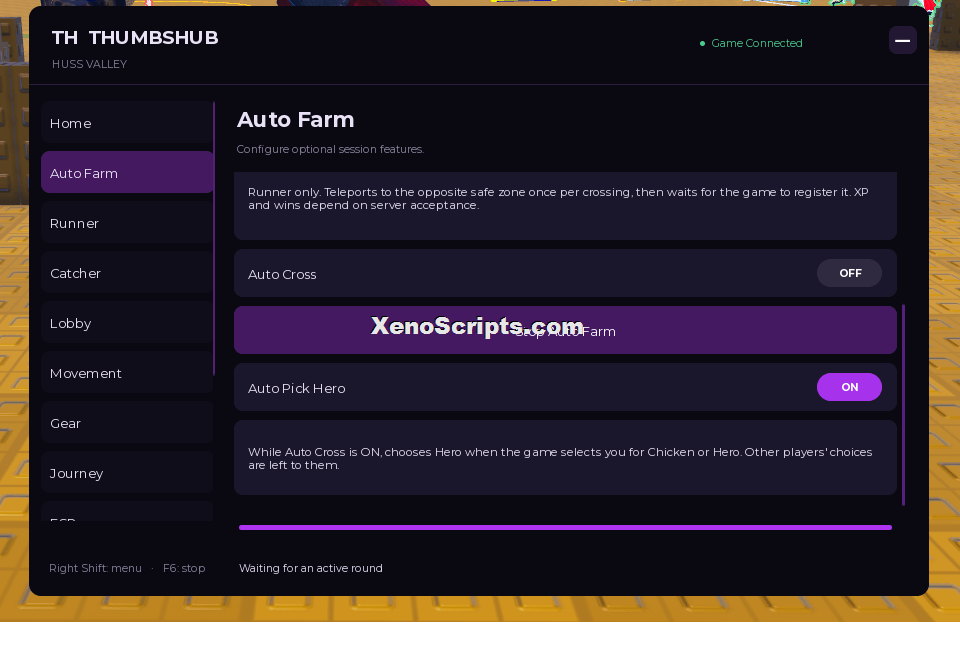Click the purple progress bar
Screen dimensions: 960x652
point(565,527)
